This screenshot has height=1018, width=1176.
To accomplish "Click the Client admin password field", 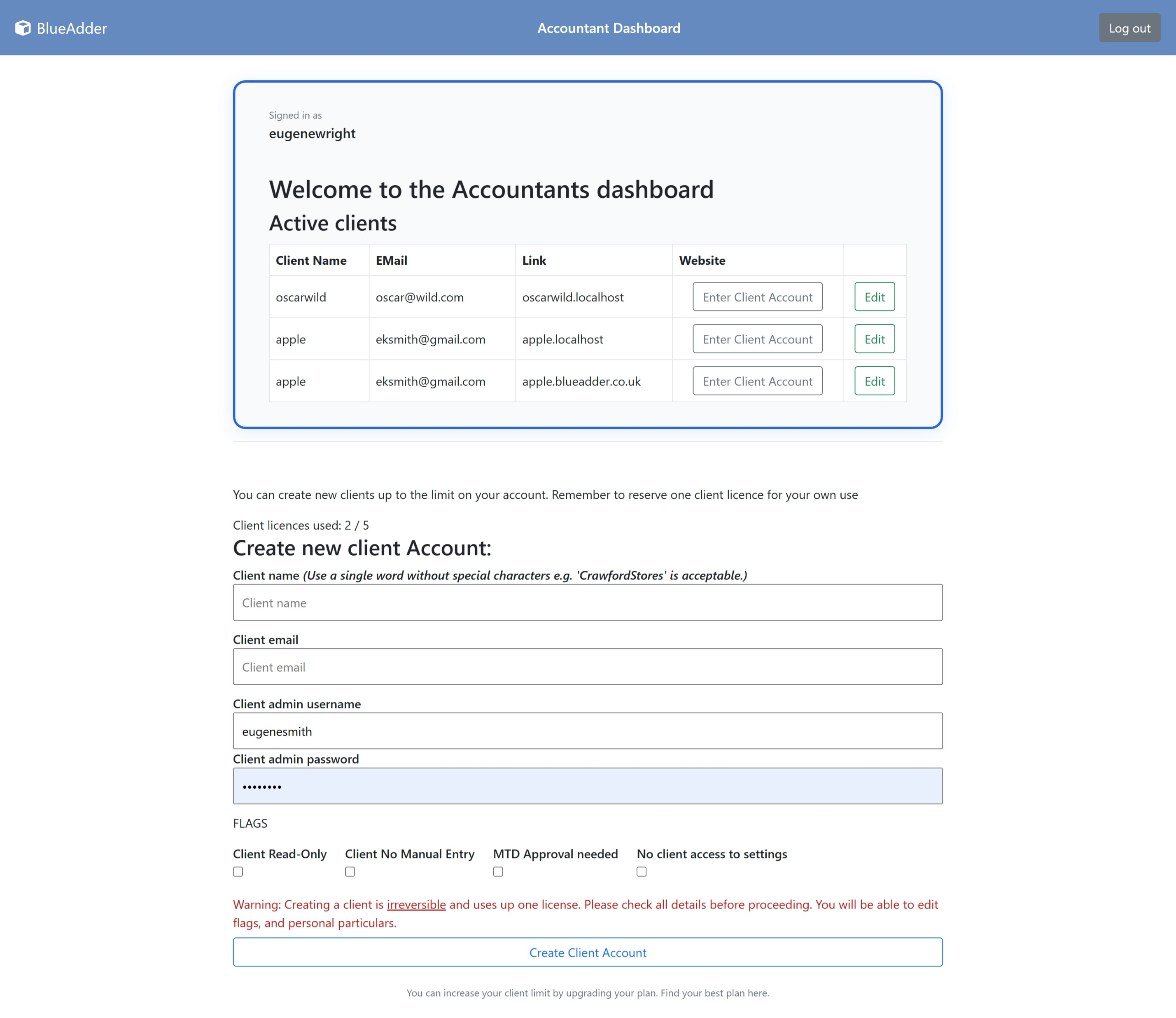I will pyautogui.click(x=588, y=786).
